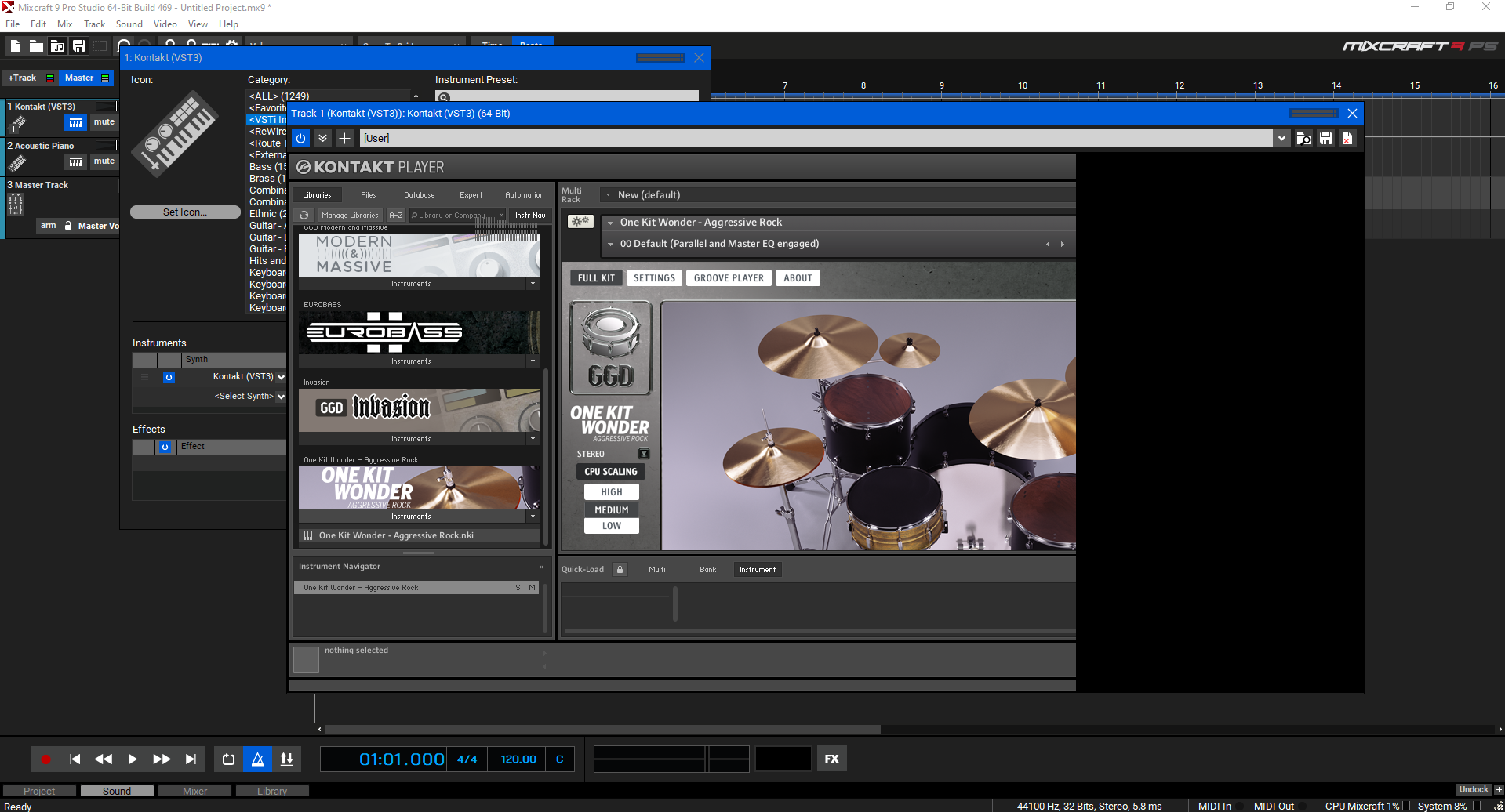Click the delete preset icon
Image resolution: width=1505 pixels, height=812 pixels.
click(1347, 139)
